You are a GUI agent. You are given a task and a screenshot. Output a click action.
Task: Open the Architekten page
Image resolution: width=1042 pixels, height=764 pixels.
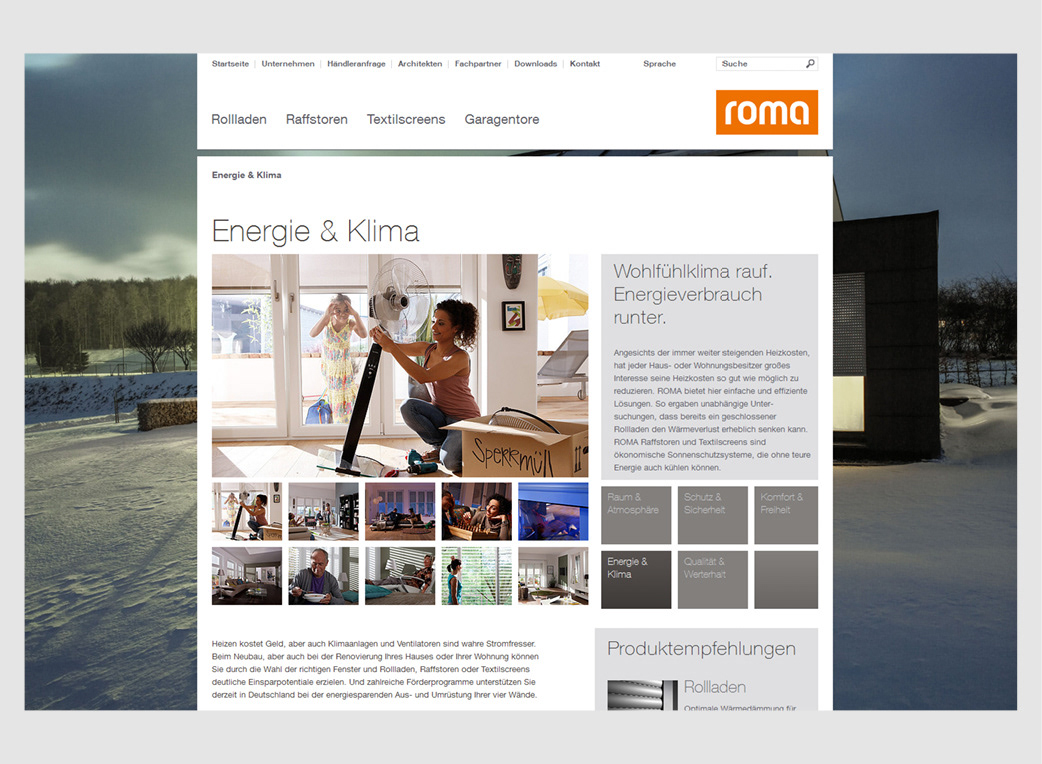pyautogui.click(x=420, y=64)
